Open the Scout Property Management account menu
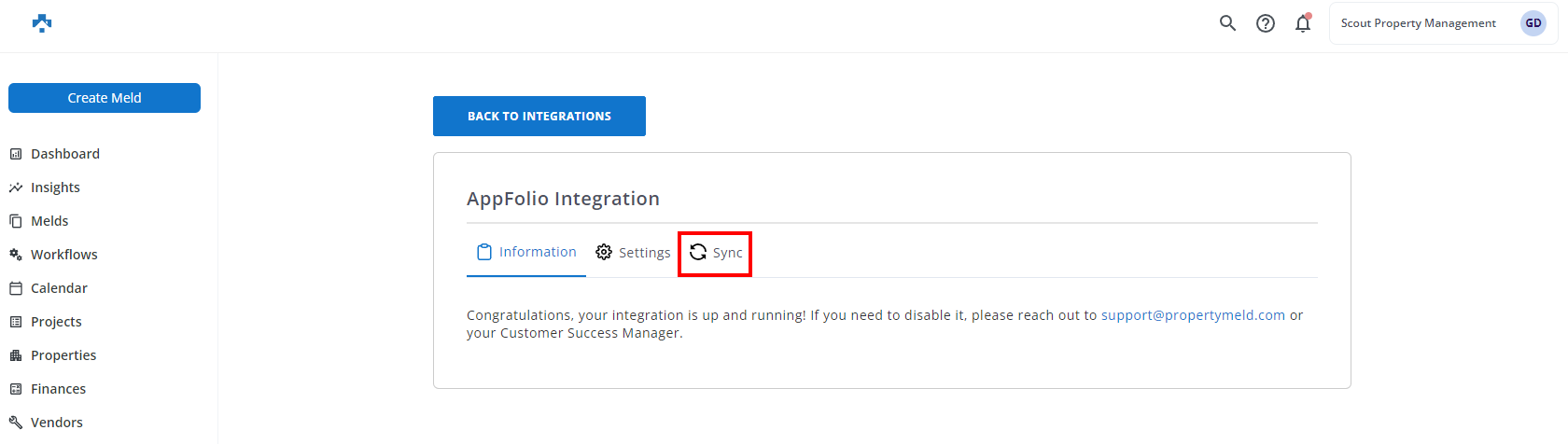The height and width of the screenshot is (444, 1568). (x=1418, y=23)
